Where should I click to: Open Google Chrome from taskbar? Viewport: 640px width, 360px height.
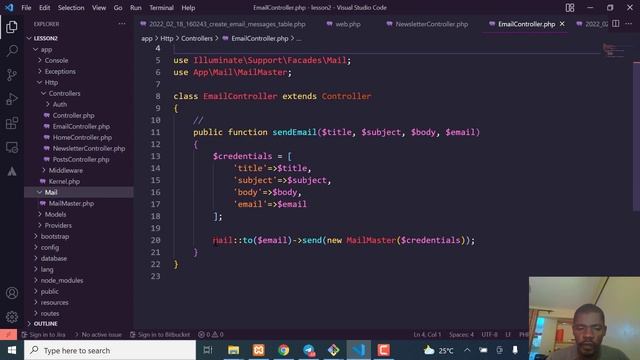click(x=284, y=350)
